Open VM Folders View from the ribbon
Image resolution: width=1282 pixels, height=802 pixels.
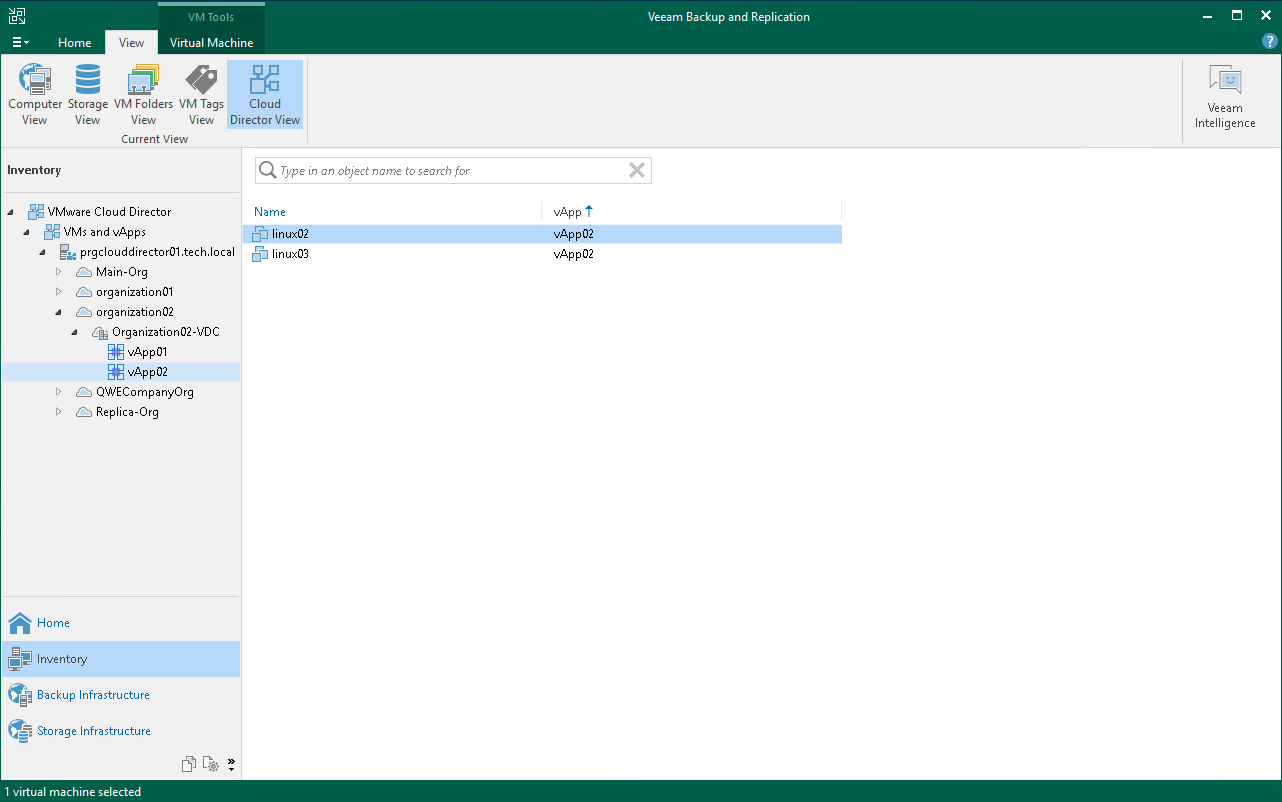click(143, 95)
